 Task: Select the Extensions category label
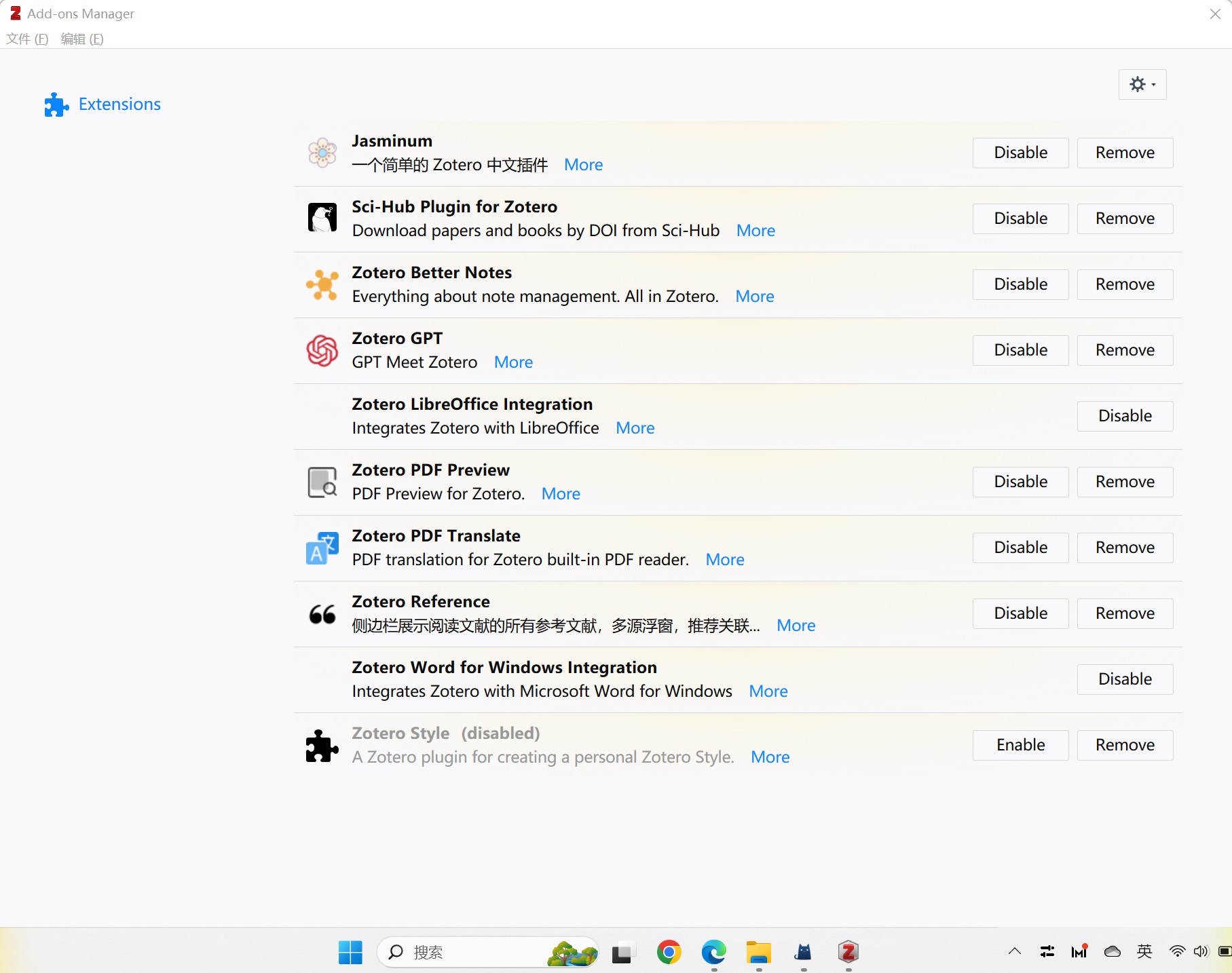click(119, 104)
